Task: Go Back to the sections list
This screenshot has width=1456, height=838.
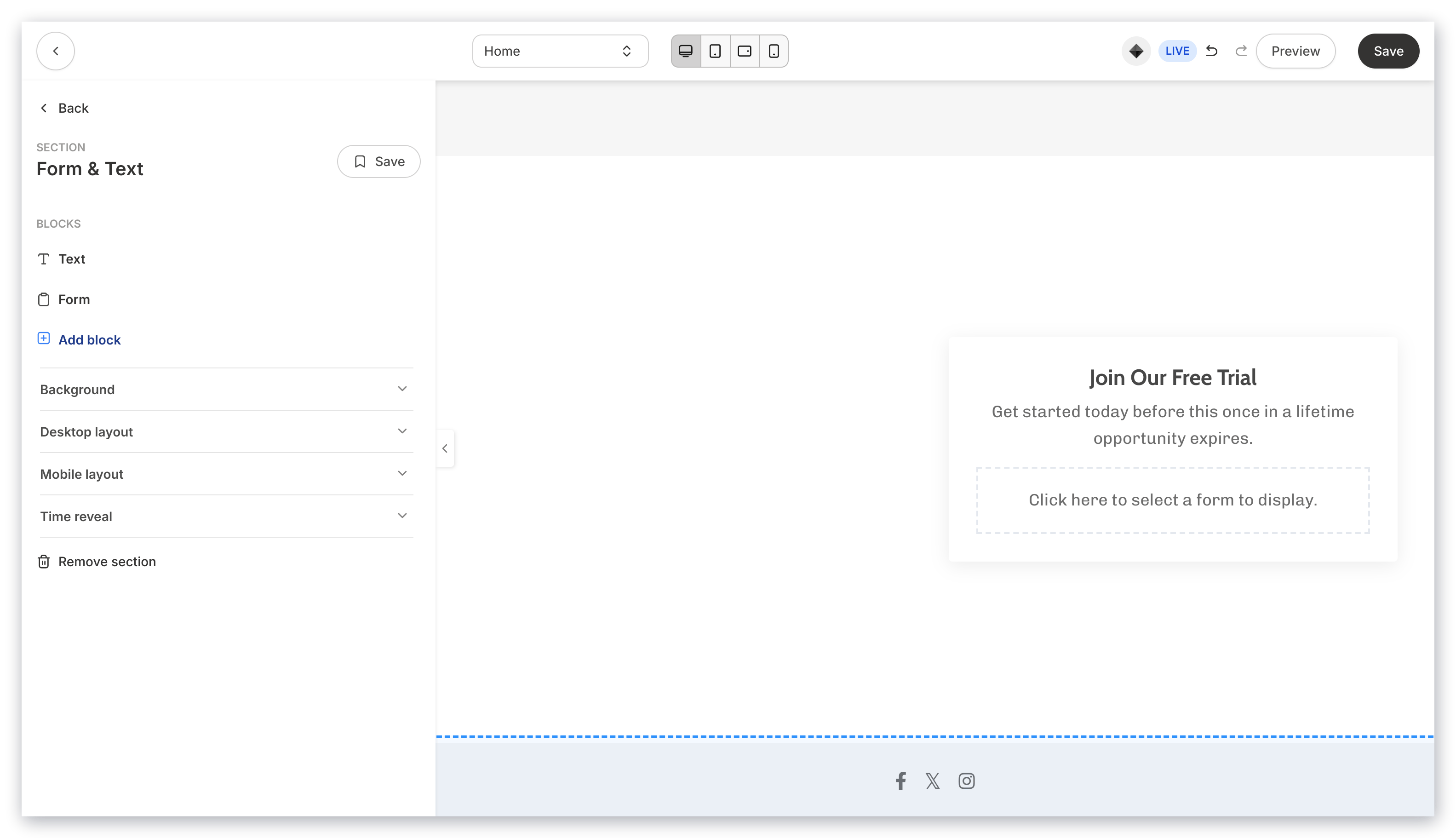Action: click(64, 108)
